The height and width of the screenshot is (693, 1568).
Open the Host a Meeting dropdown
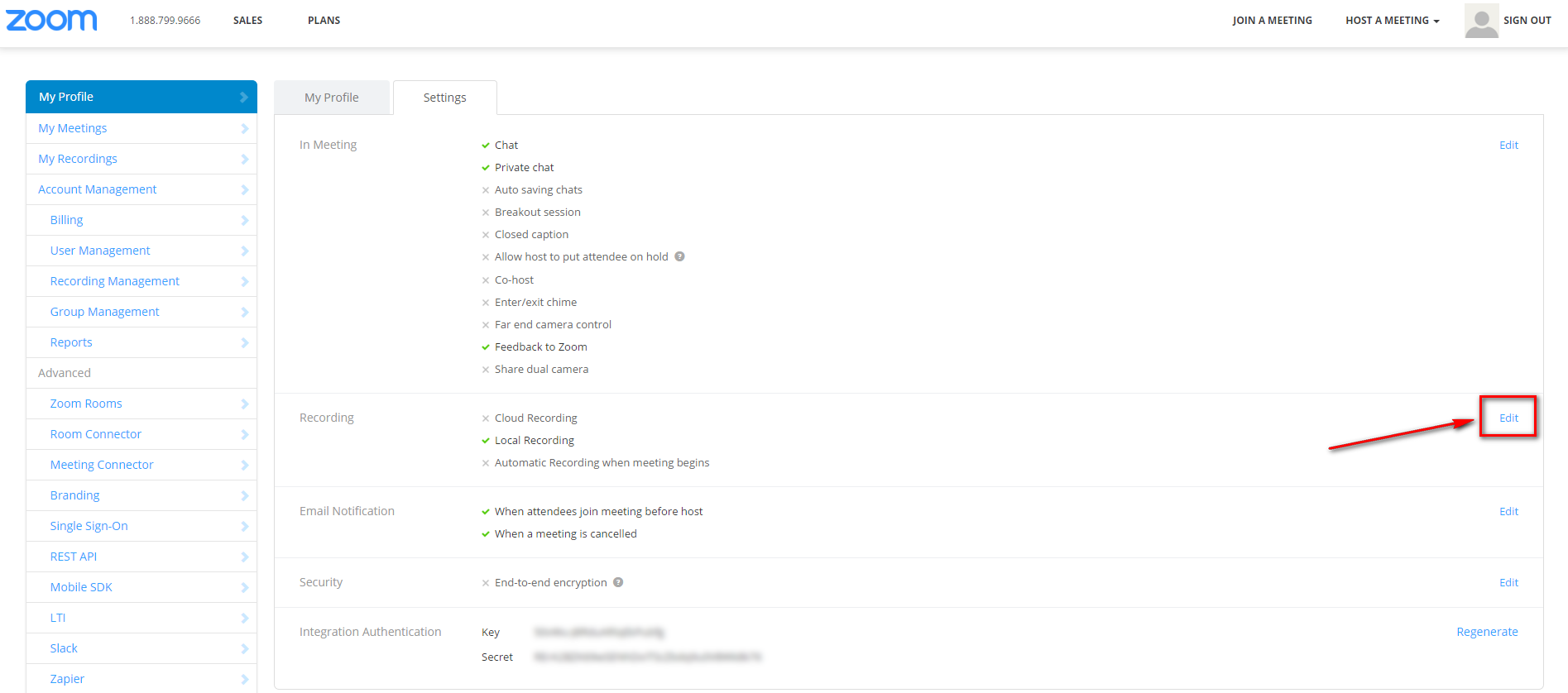click(1392, 21)
